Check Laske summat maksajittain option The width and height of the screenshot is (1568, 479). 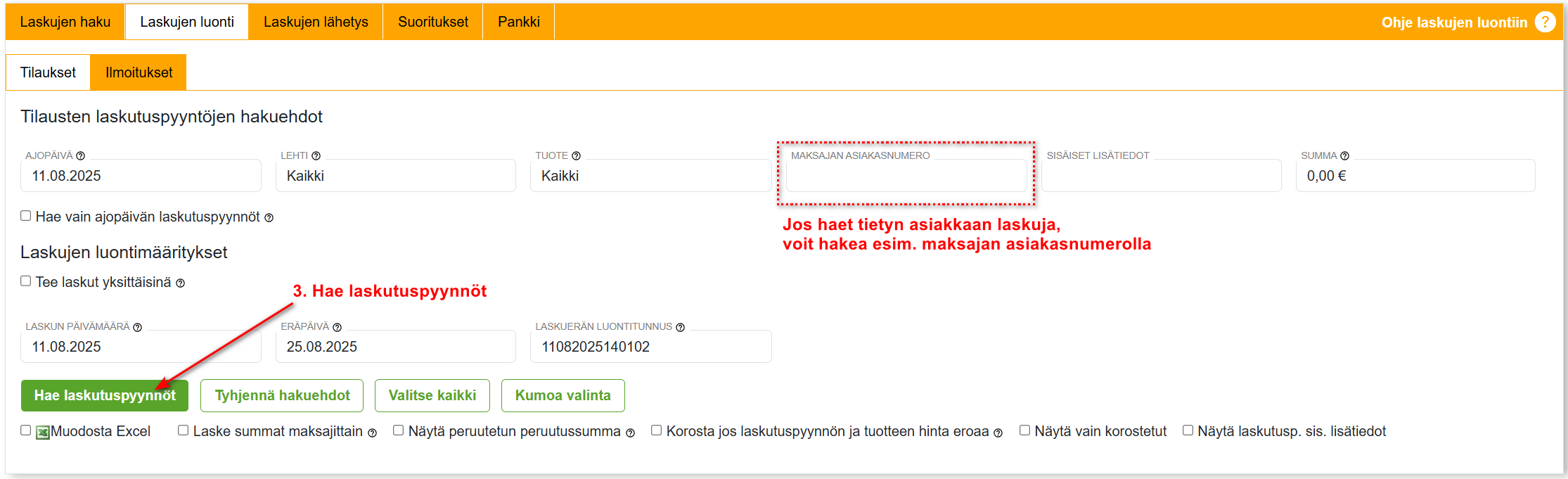(x=184, y=430)
